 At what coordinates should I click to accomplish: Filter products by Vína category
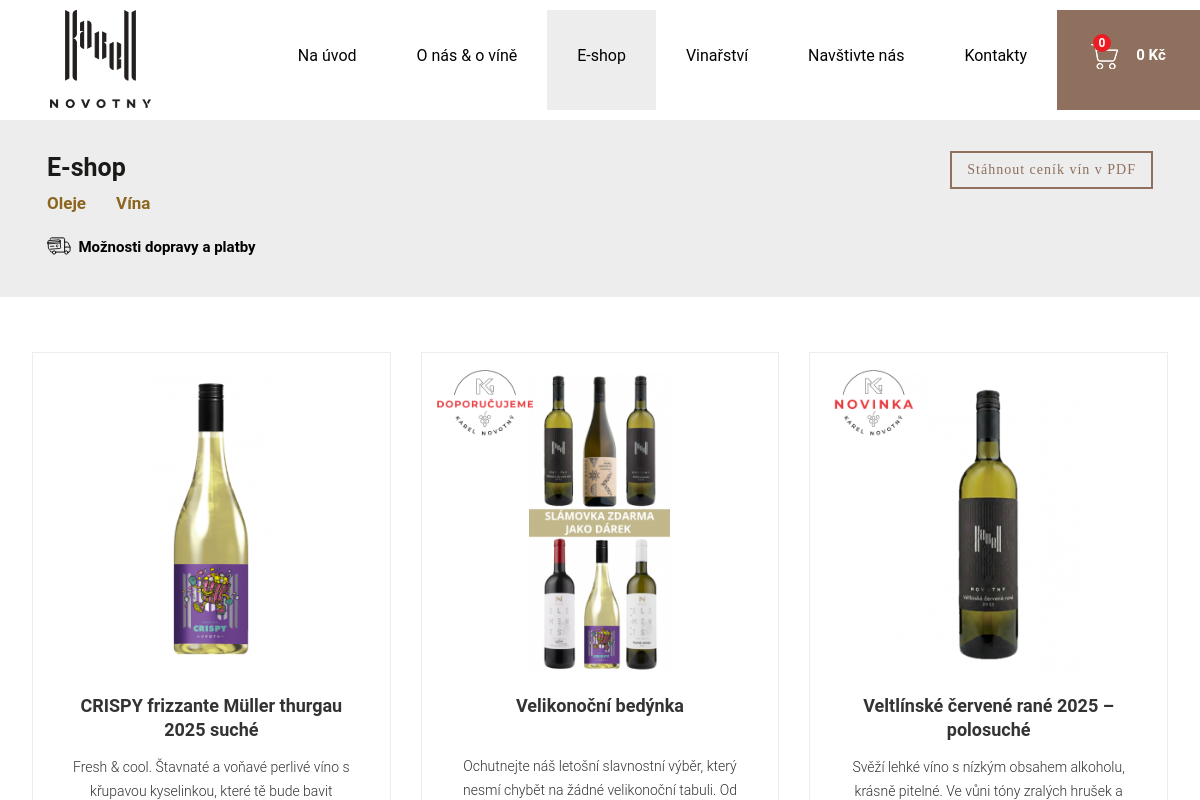[x=133, y=204]
